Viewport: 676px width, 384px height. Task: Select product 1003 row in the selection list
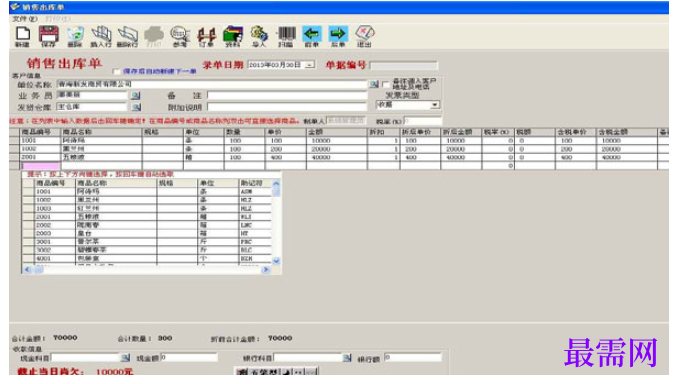click(147, 208)
